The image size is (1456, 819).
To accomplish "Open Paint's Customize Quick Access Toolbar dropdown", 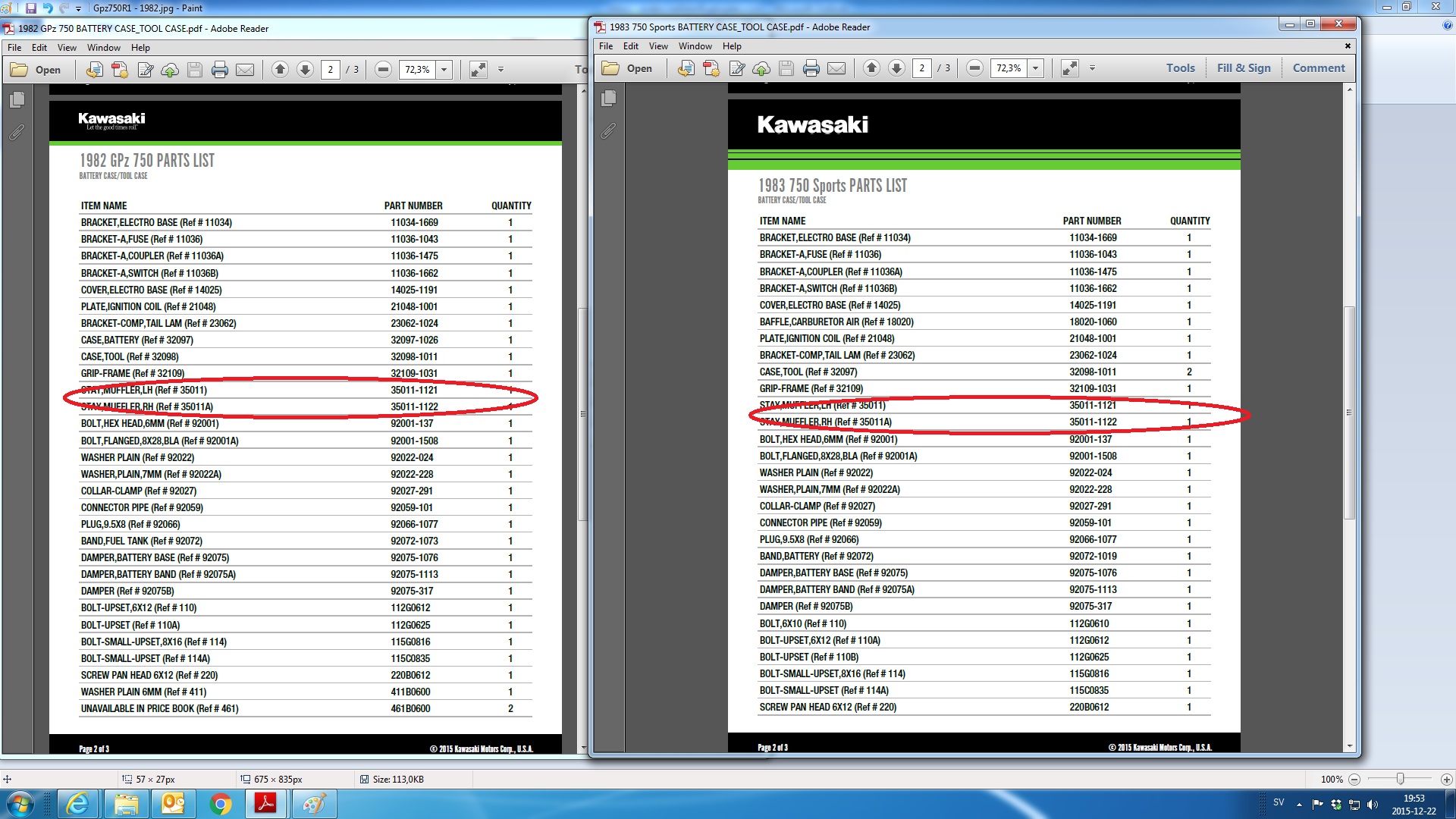I will click(x=78, y=8).
